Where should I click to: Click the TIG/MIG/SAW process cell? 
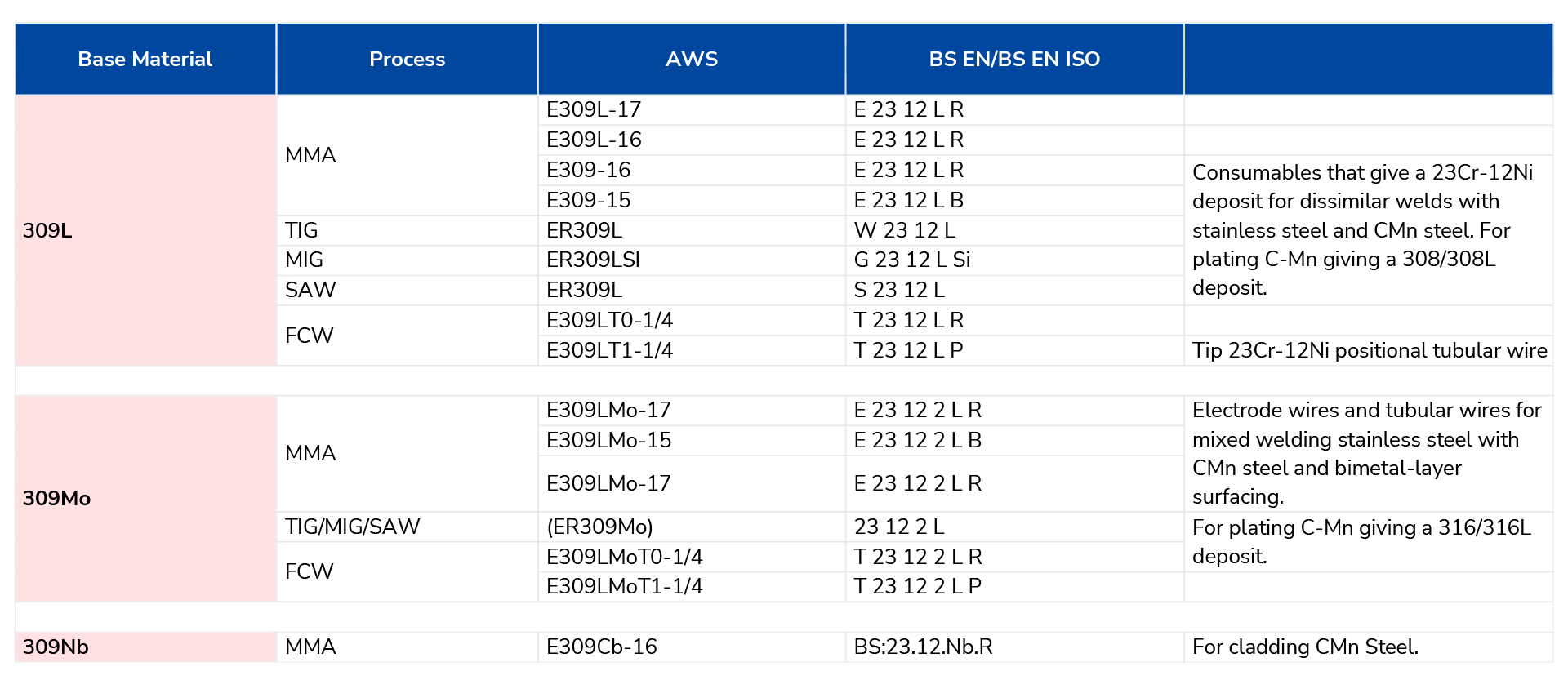[x=408, y=527]
